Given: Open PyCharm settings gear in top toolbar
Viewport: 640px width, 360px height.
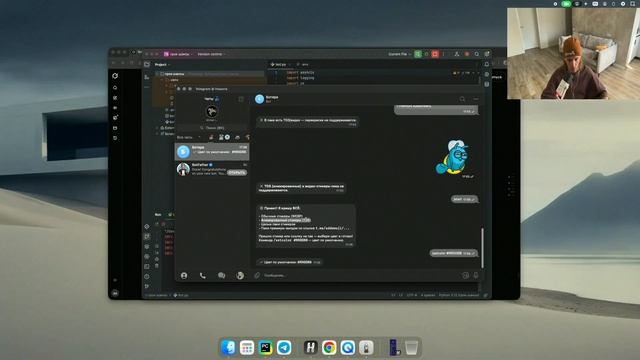Looking at the screenshot, I should point(487,54).
